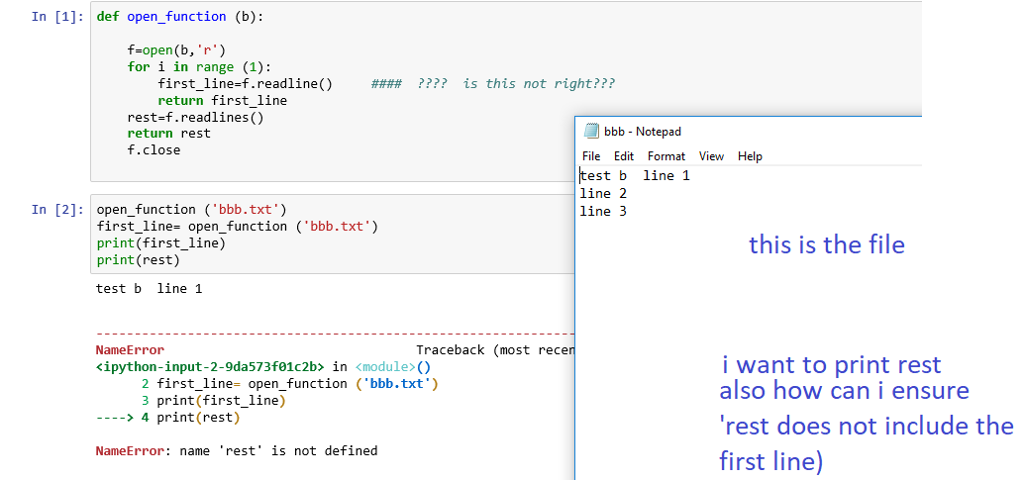1024x480 pixels.
Task: Click the f.close line in cell 1
Action: [153, 150]
